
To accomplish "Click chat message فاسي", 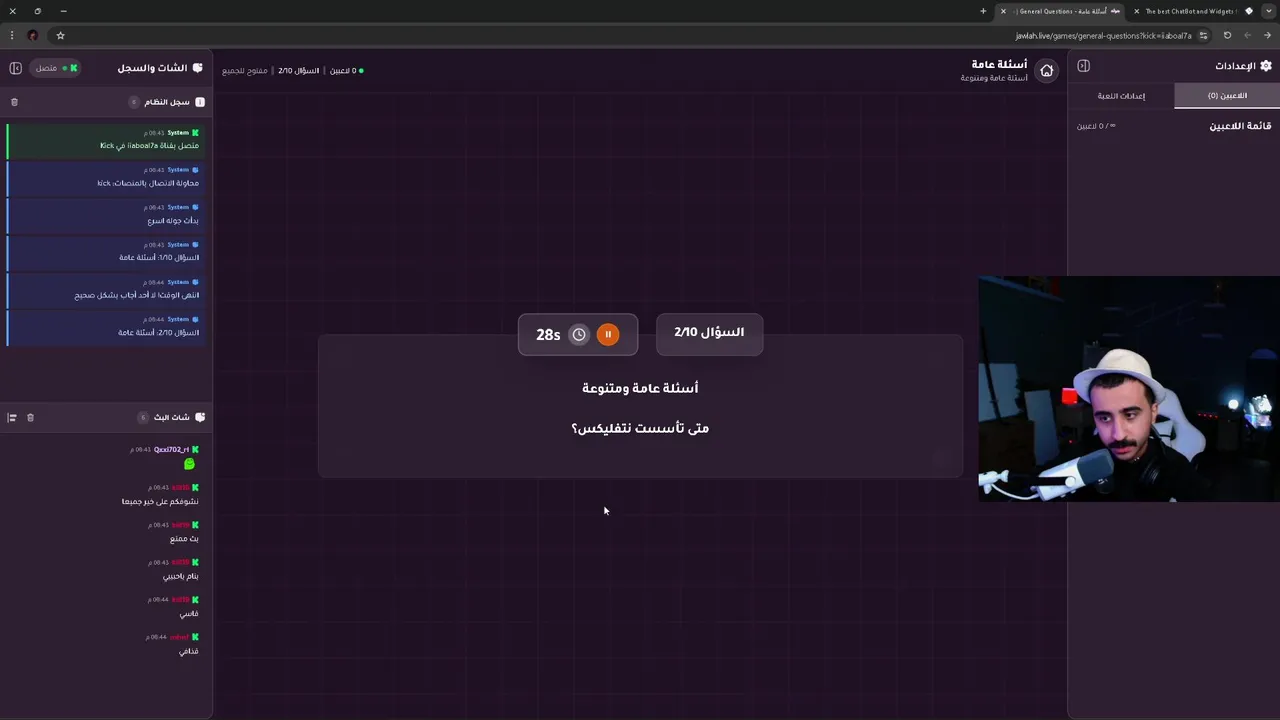I will (189, 613).
